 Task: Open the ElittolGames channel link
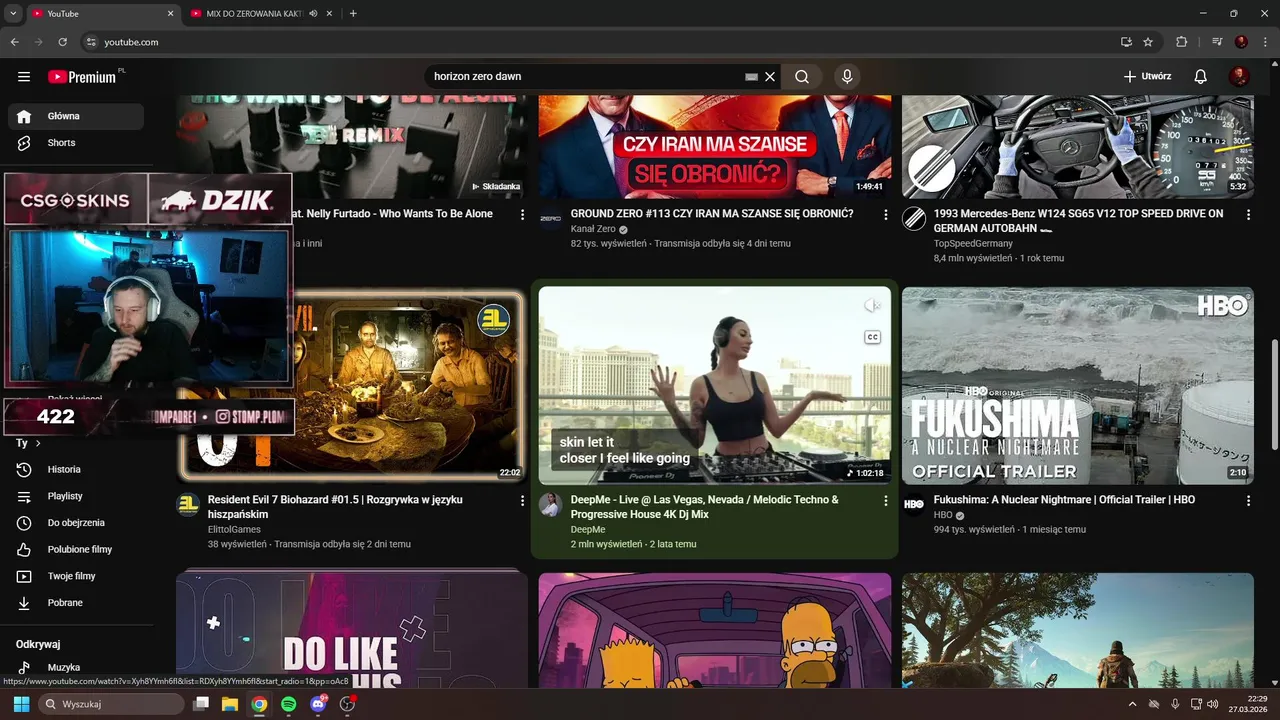click(x=234, y=530)
